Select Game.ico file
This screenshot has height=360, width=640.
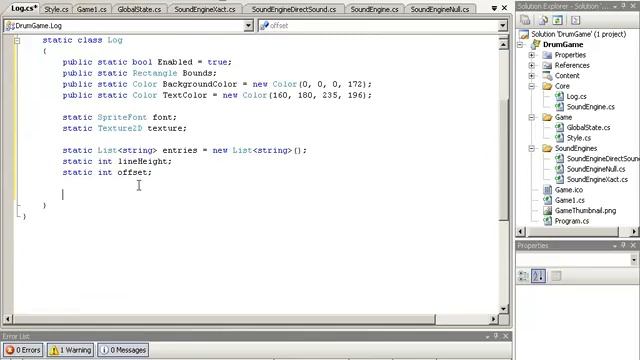[569, 190]
